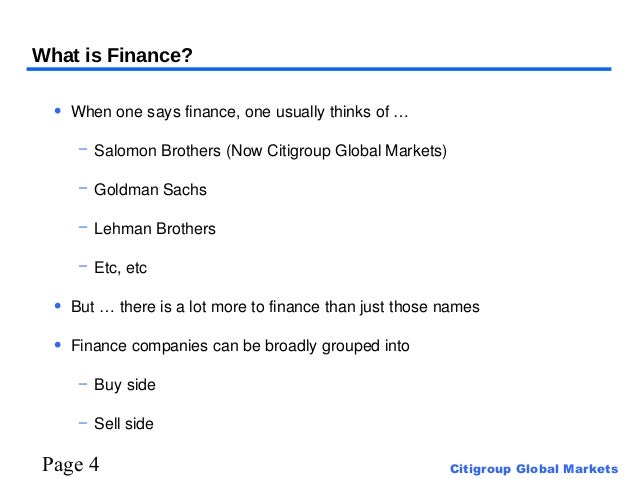Viewport: 638px width, 479px height.
Task: Click the 'Etc, etc' line
Action: point(120,268)
